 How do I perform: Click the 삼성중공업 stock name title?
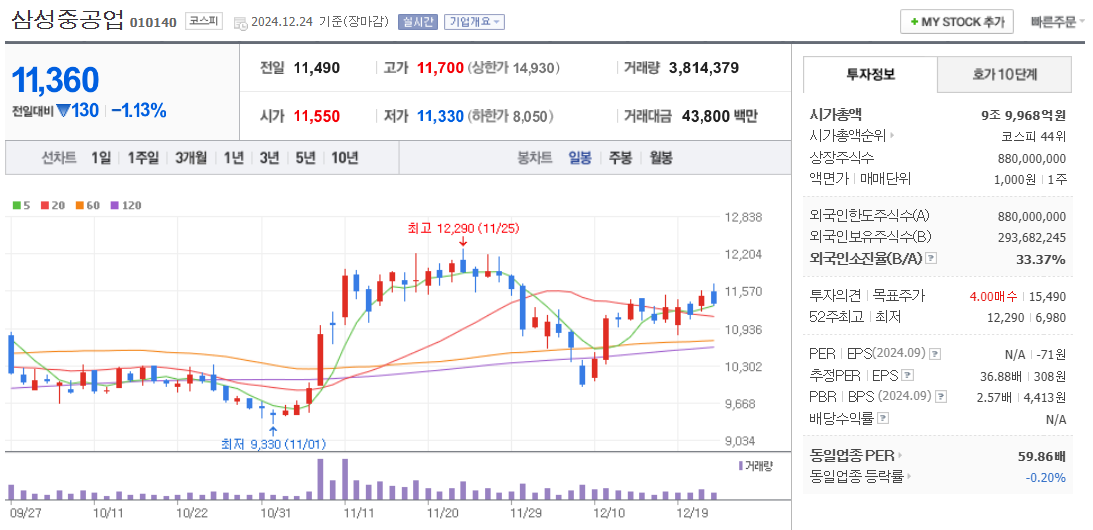pos(67,20)
